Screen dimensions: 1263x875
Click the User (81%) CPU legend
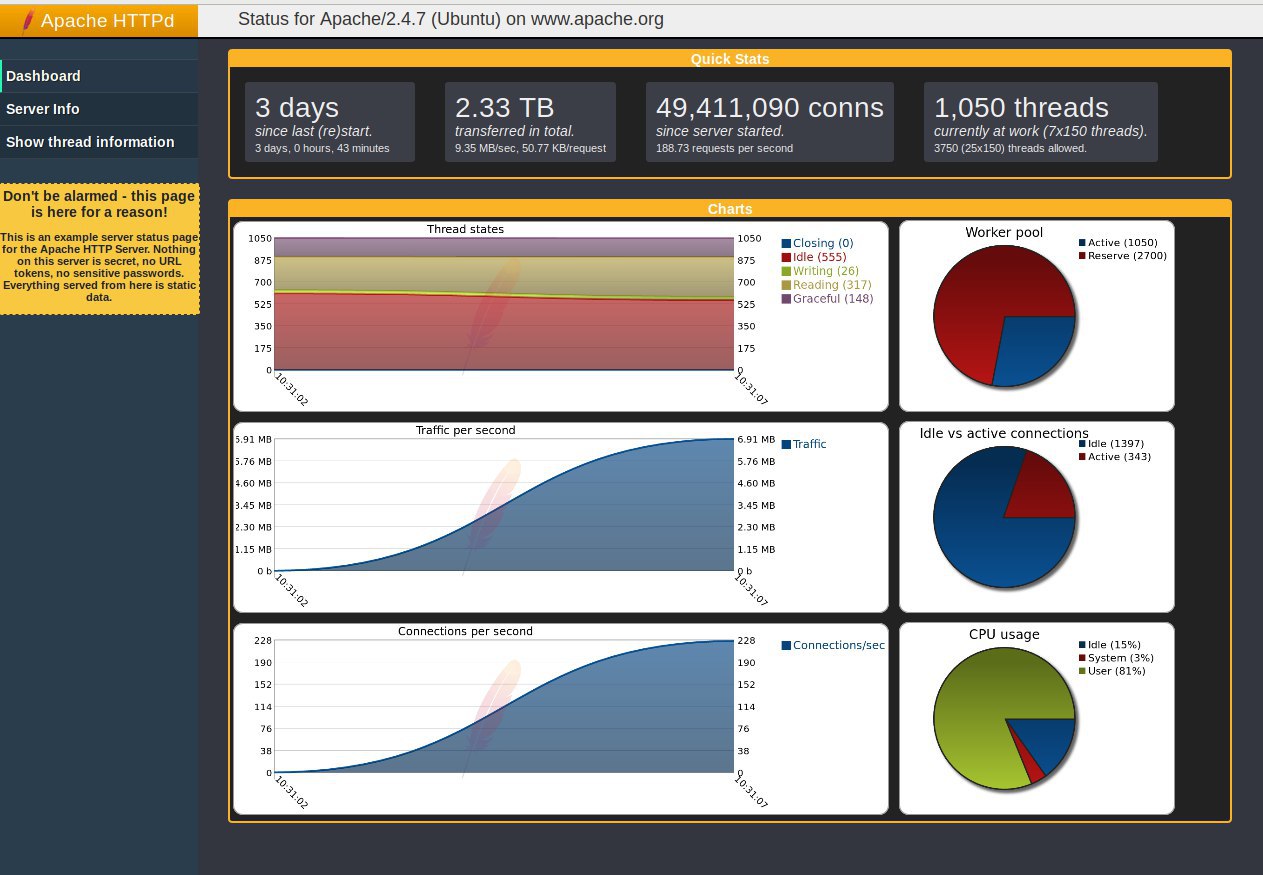pyautogui.click(x=1113, y=670)
